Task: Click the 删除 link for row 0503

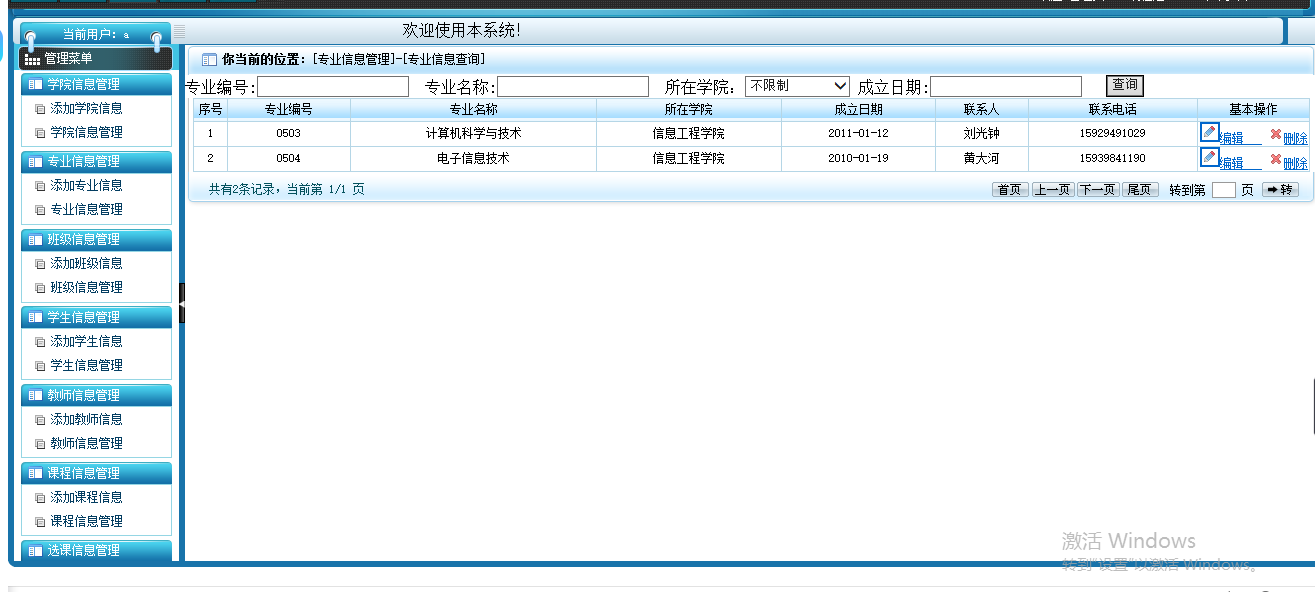Action: click(x=1295, y=138)
